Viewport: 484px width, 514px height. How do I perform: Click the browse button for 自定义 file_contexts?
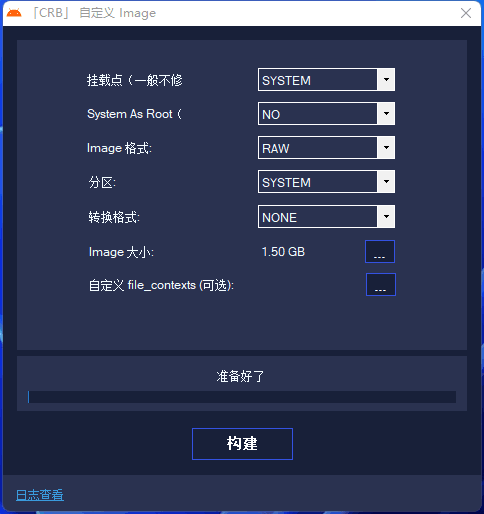(381, 284)
